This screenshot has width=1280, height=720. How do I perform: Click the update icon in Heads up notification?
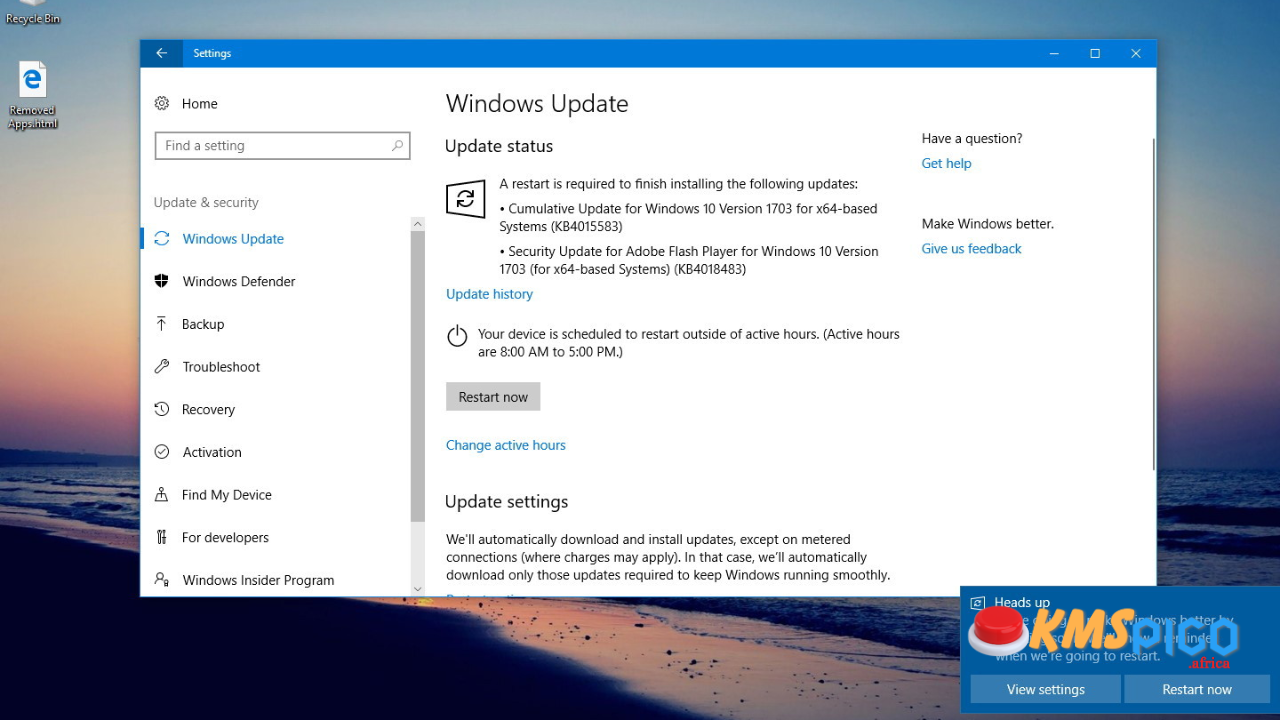click(978, 603)
